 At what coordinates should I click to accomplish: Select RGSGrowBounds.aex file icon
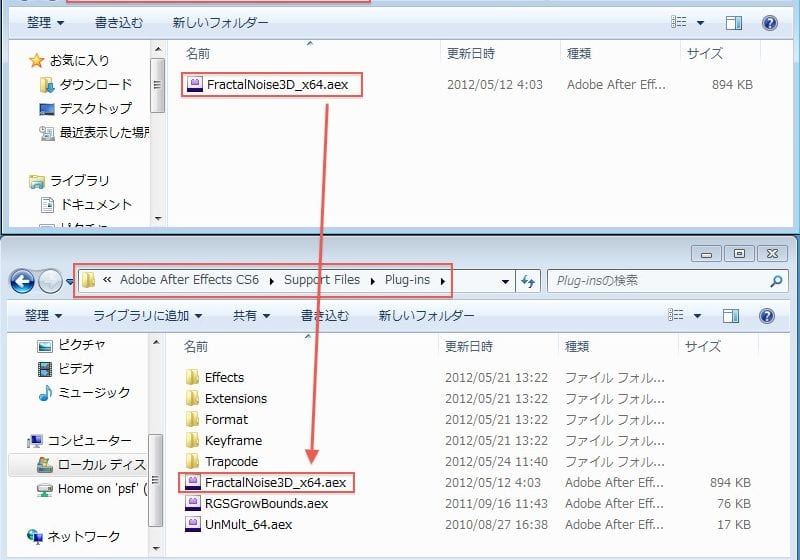point(192,503)
